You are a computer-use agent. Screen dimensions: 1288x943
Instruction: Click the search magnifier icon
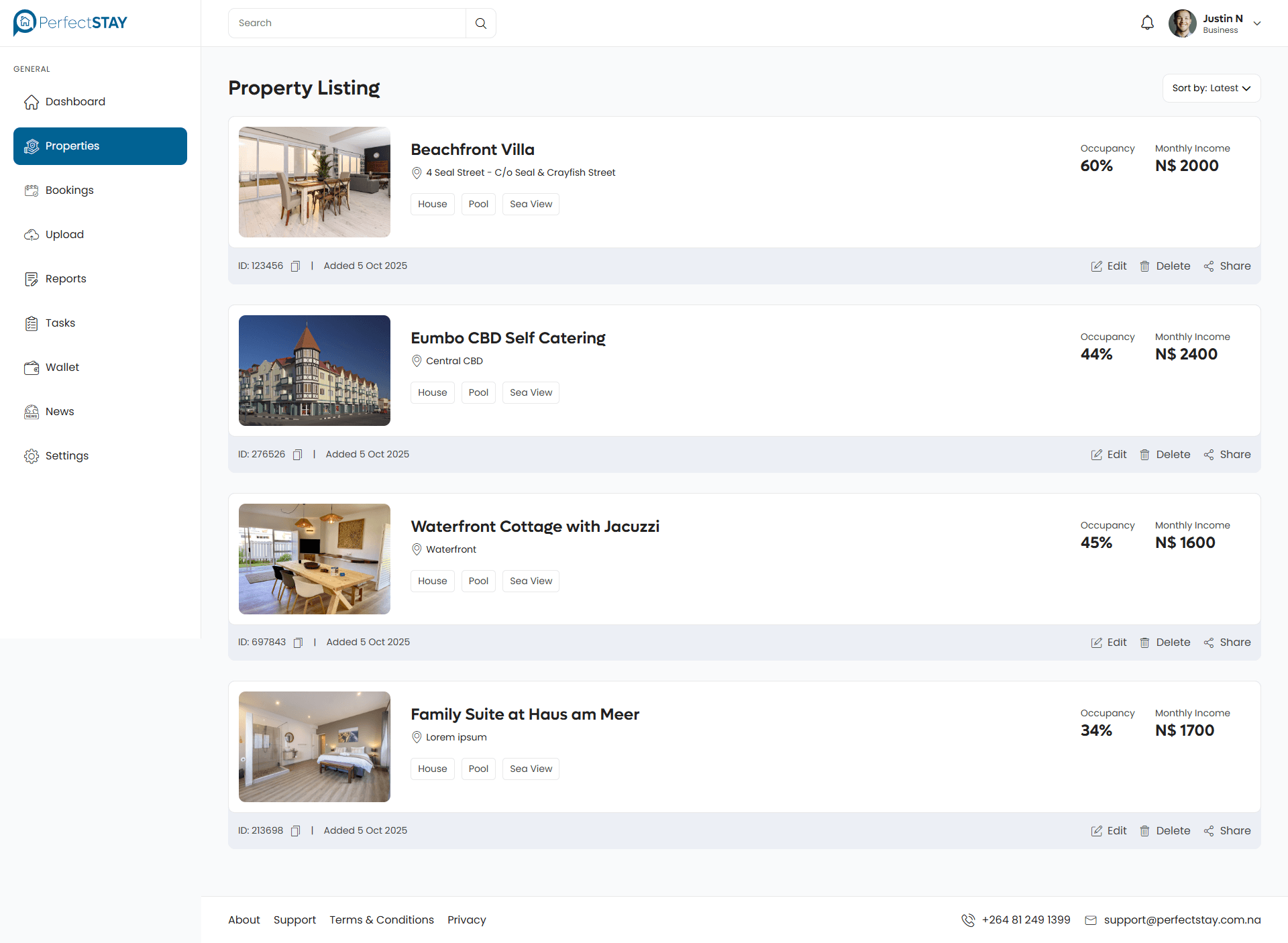pyautogui.click(x=480, y=23)
